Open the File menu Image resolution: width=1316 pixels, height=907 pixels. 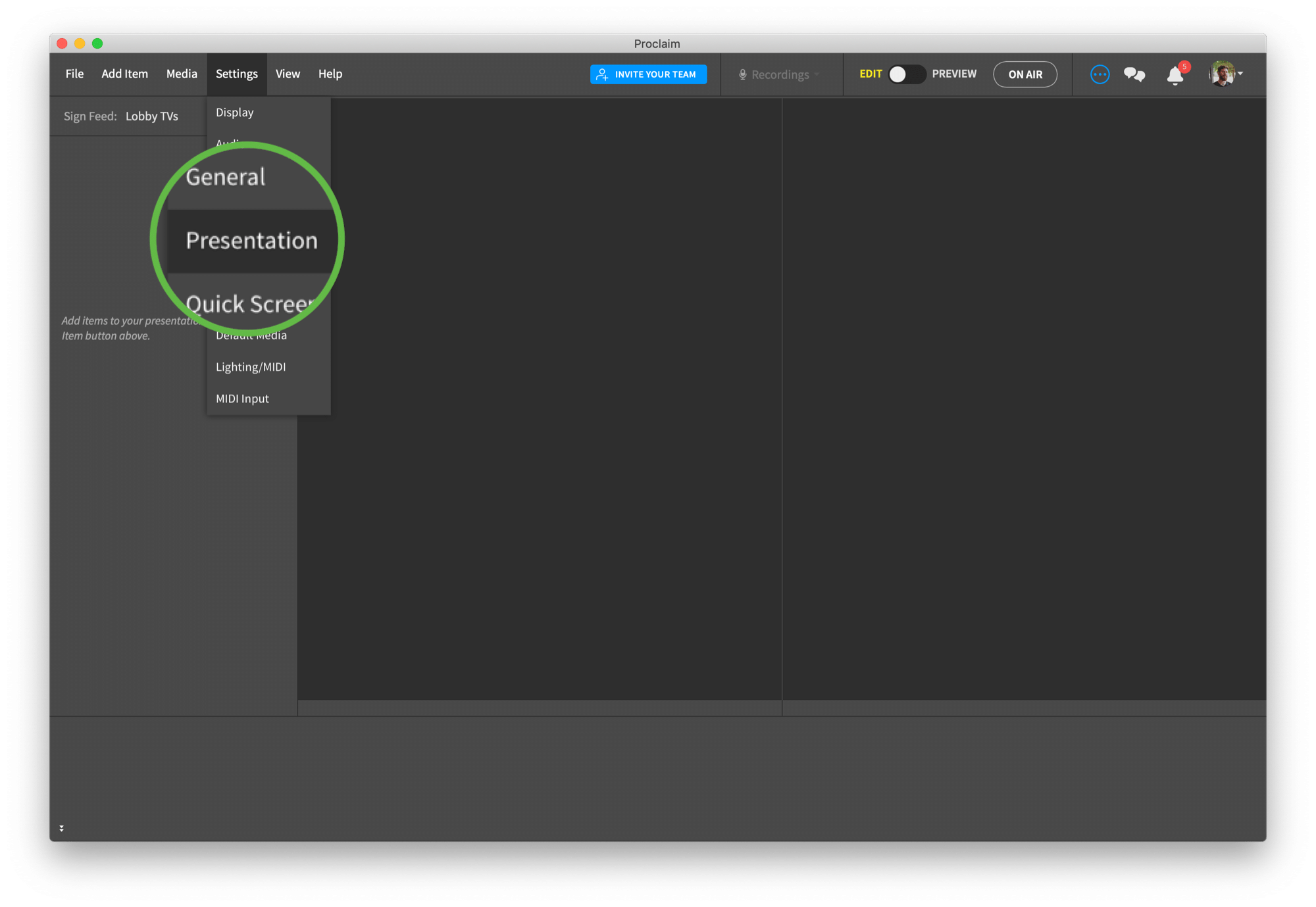(x=74, y=74)
